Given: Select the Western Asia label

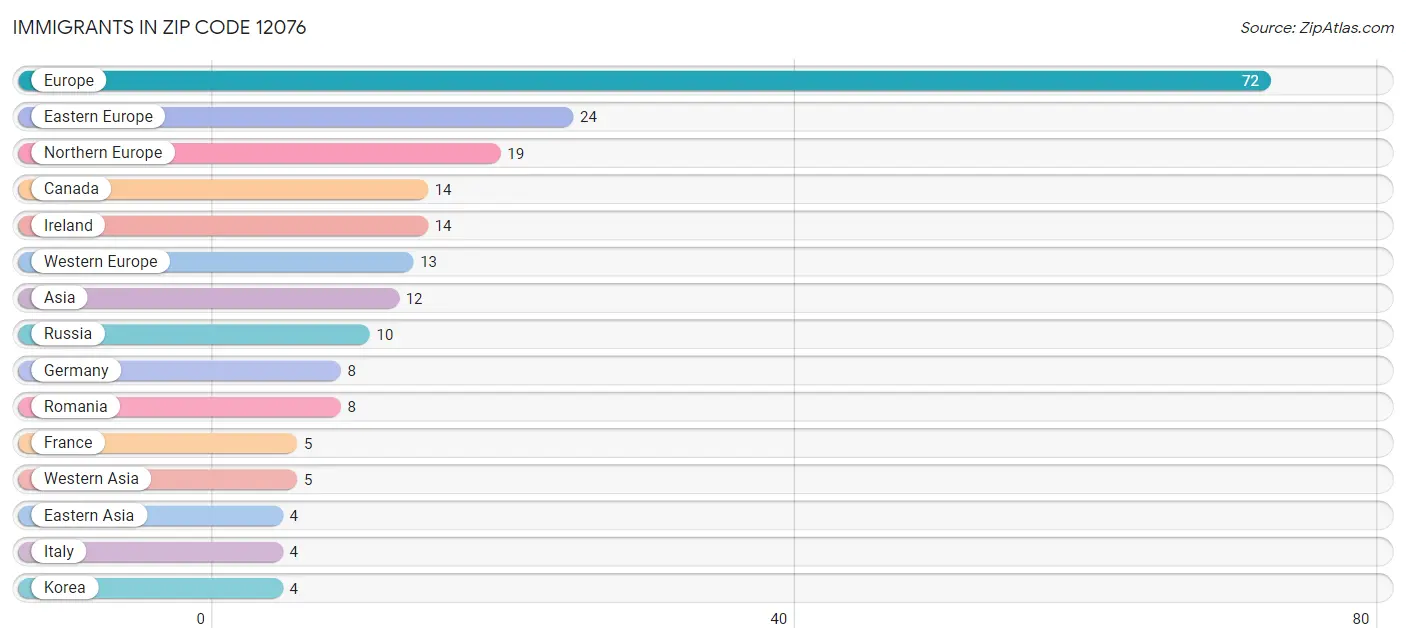Looking at the screenshot, I should (x=91, y=479).
